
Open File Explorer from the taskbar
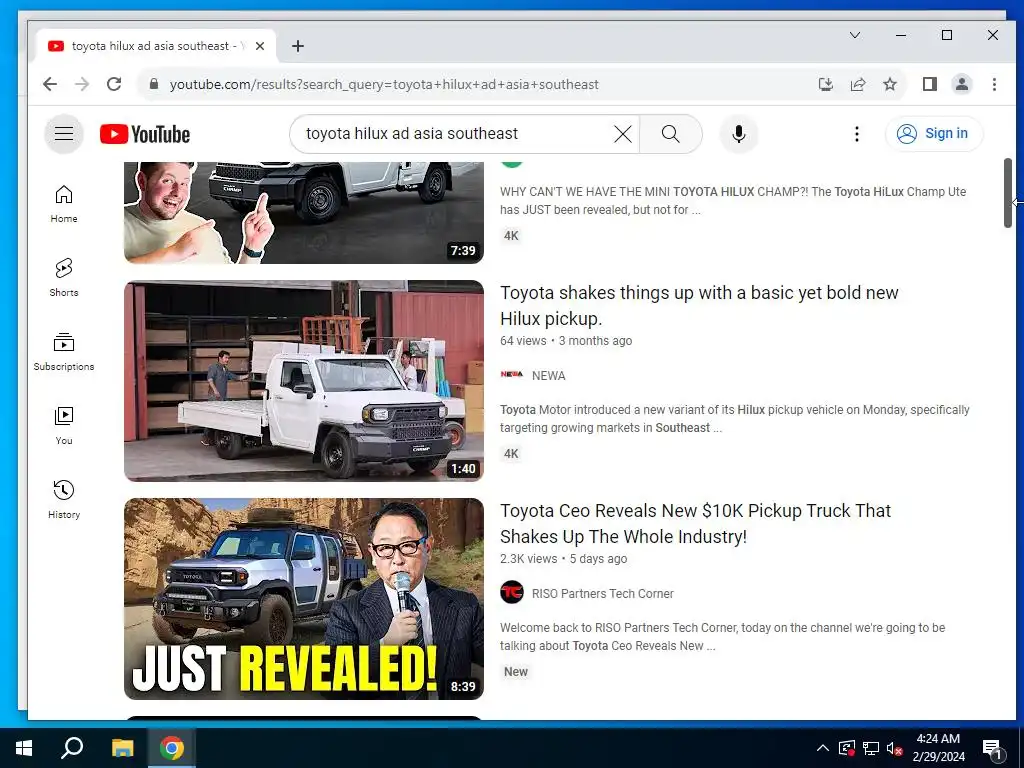(x=122, y=748)
